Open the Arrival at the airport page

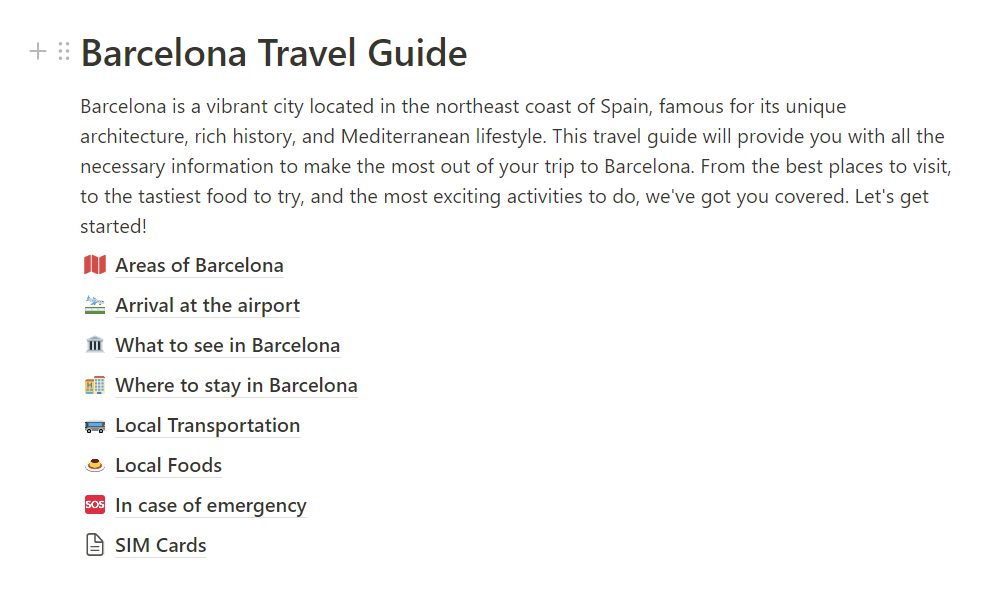point(207,305)
